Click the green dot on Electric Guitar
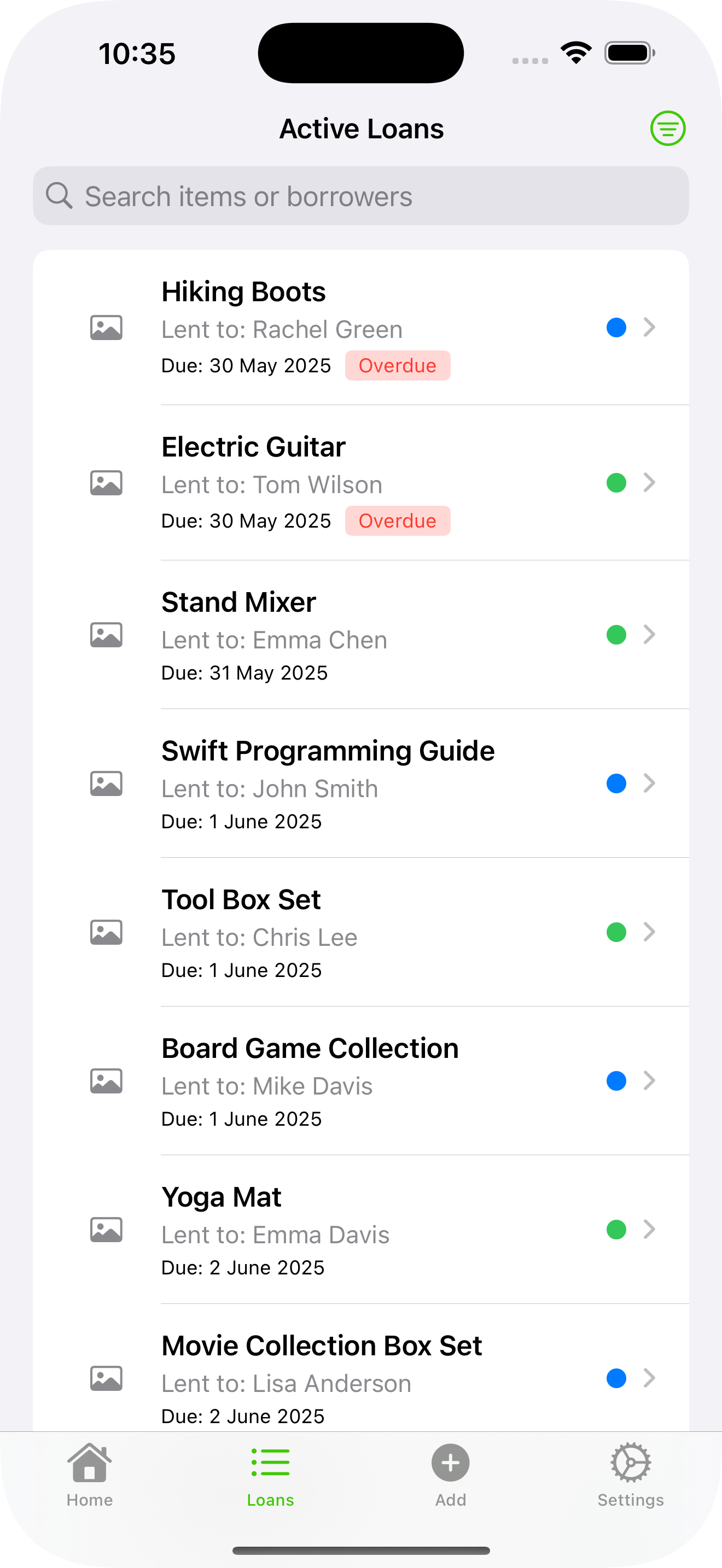Image resolution: width=722 pixels, height=1568 pixels. point(616,483)
